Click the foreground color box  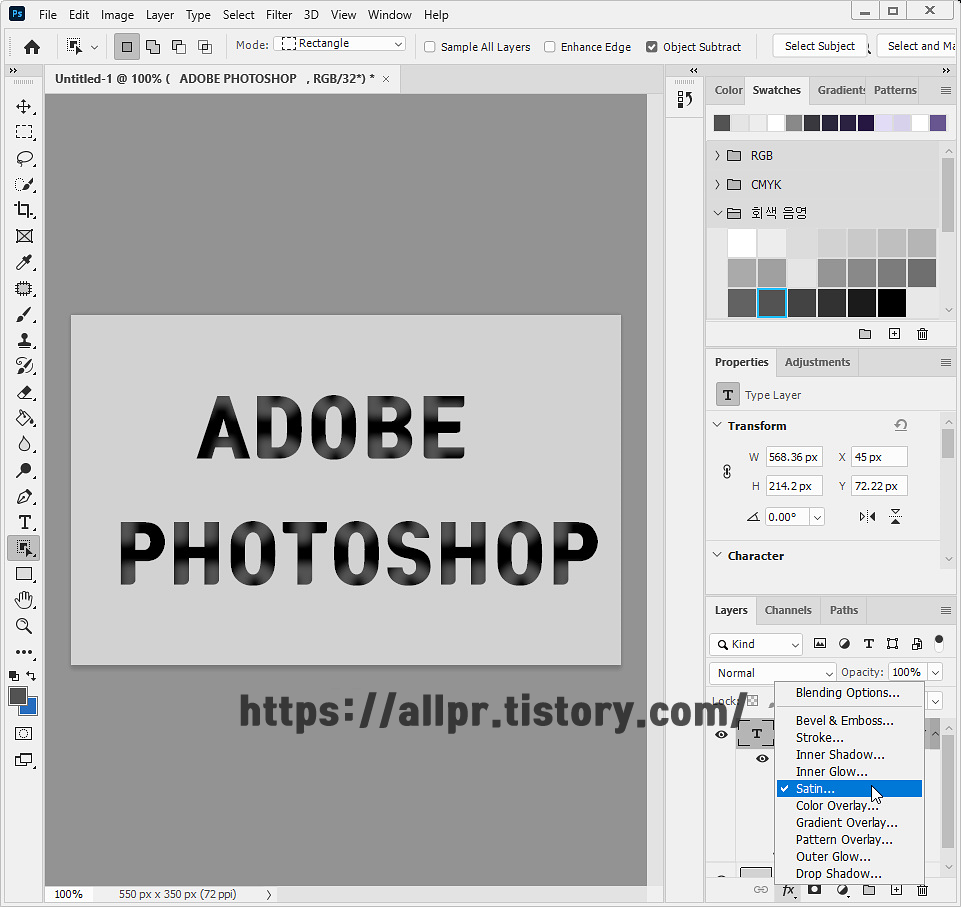tap(18, 696)
